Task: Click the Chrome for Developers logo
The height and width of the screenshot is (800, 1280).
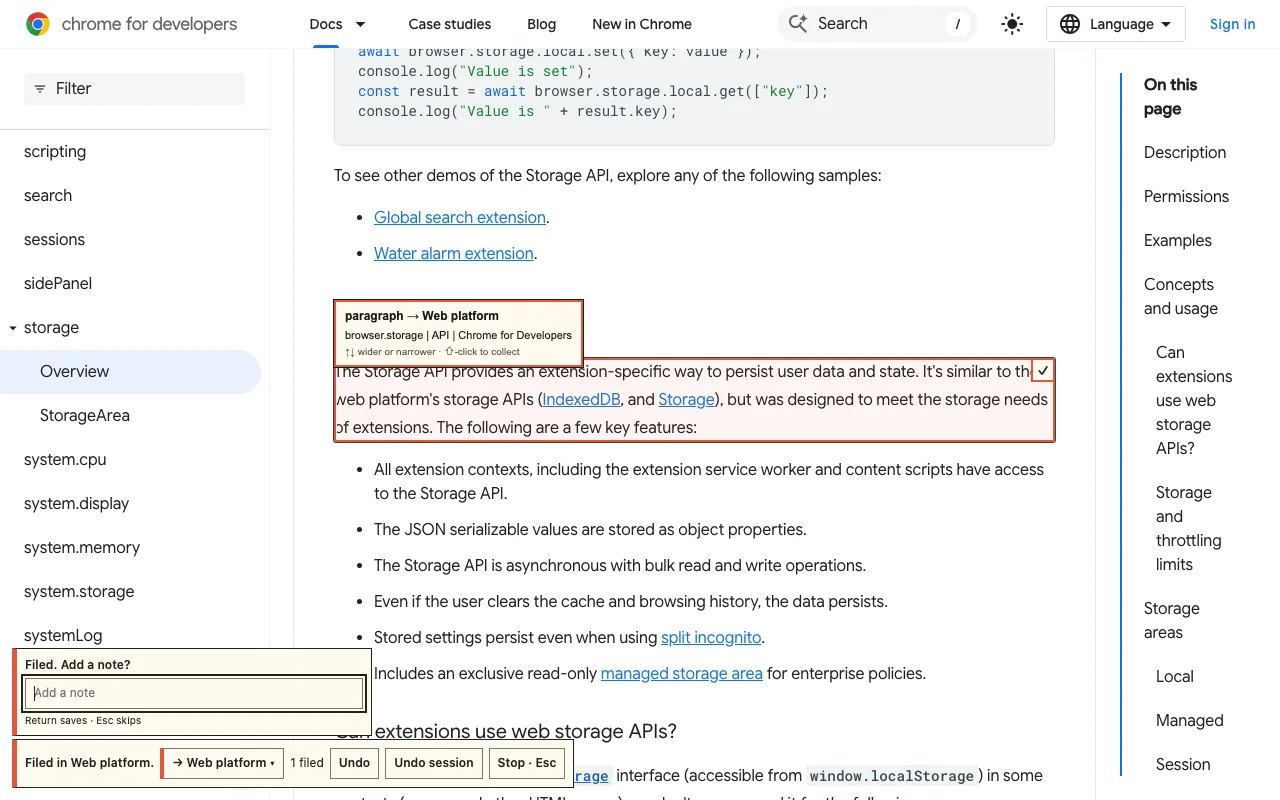Action: click(131, 24)
